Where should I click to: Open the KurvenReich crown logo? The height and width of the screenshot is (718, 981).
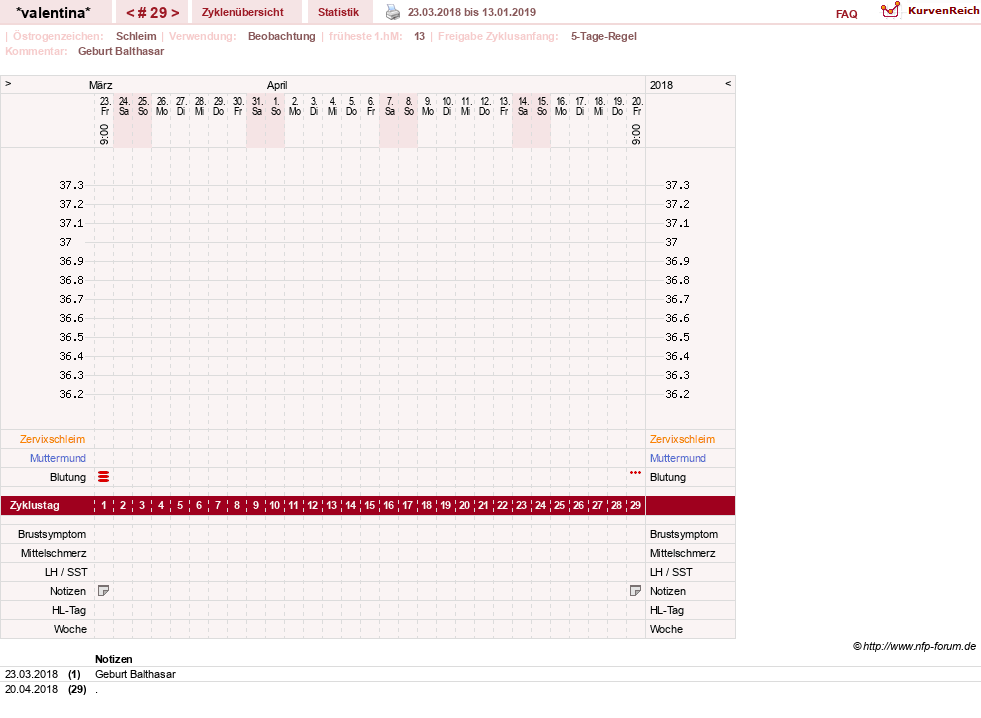890,10
